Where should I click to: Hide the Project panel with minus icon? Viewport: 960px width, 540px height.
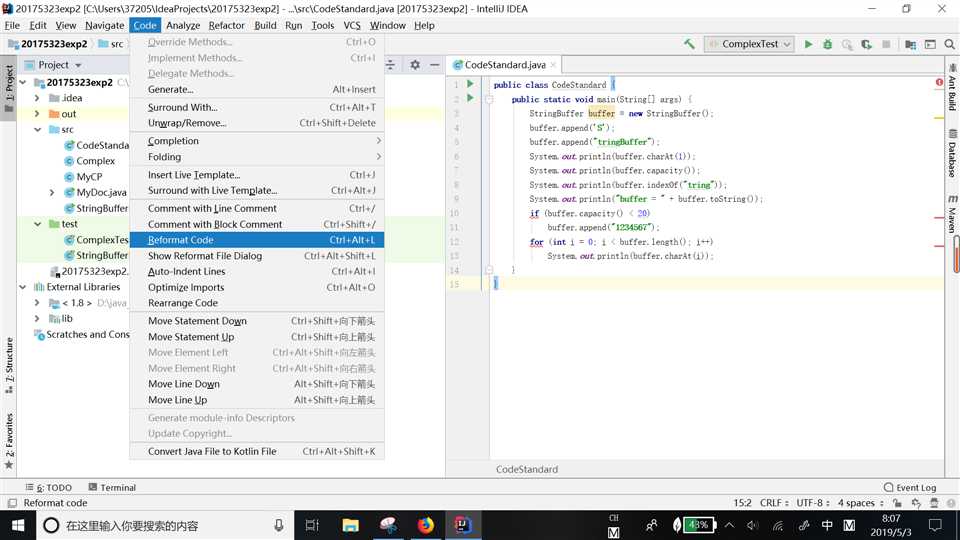click(x=435, y=64)
